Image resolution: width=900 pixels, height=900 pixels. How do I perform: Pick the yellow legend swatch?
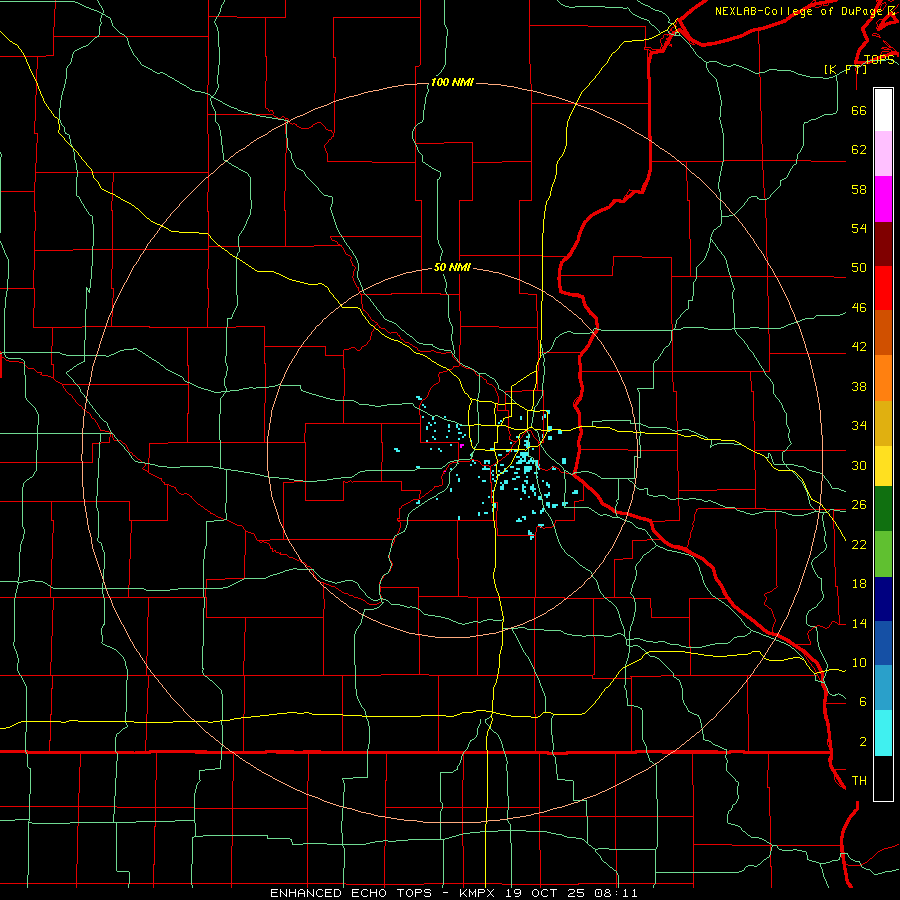coord(883,466)
